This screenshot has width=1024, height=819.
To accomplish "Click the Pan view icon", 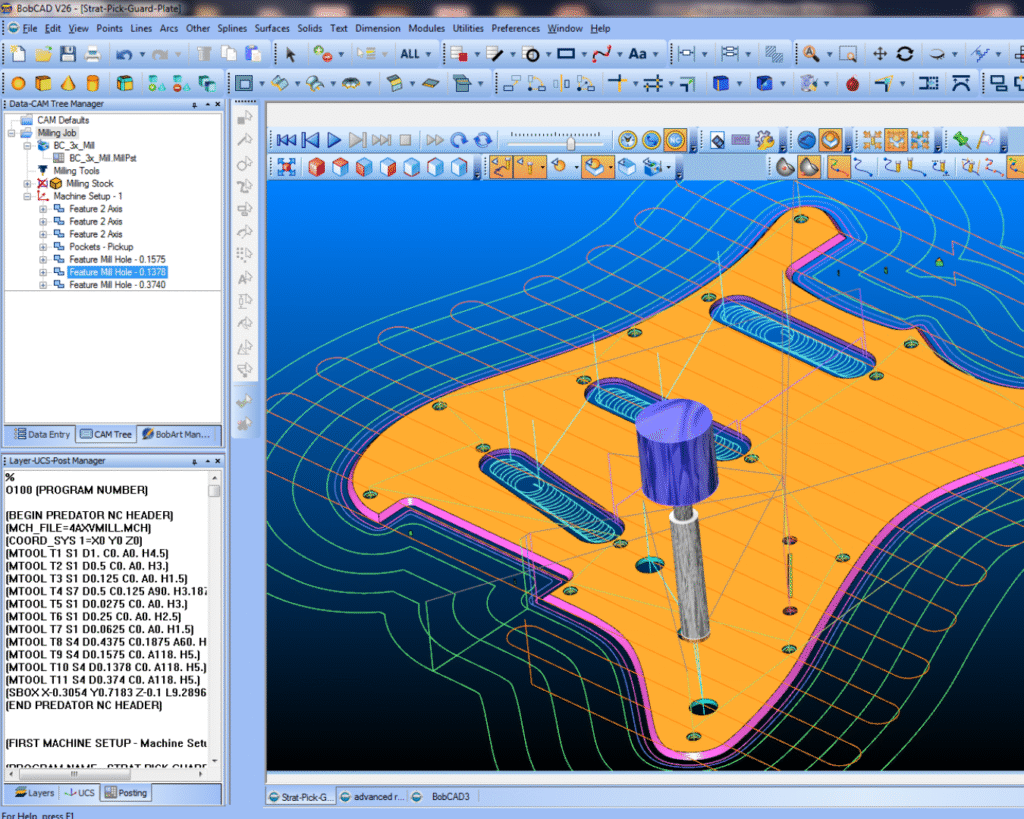I will click(x=880, y=54).
